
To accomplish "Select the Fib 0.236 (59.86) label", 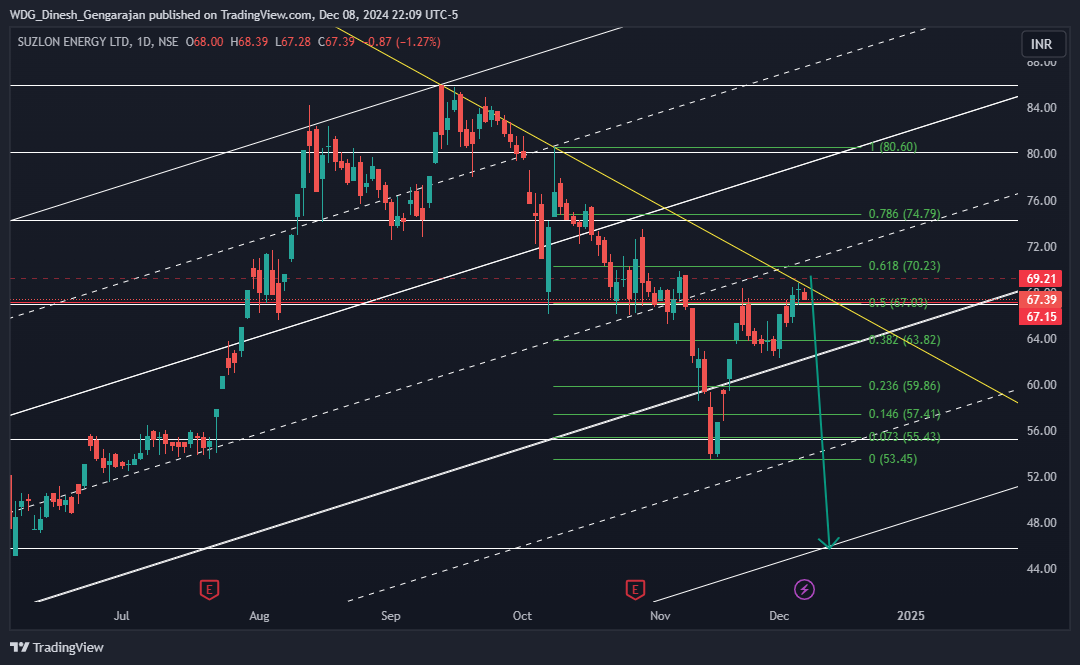I will 904,386.
